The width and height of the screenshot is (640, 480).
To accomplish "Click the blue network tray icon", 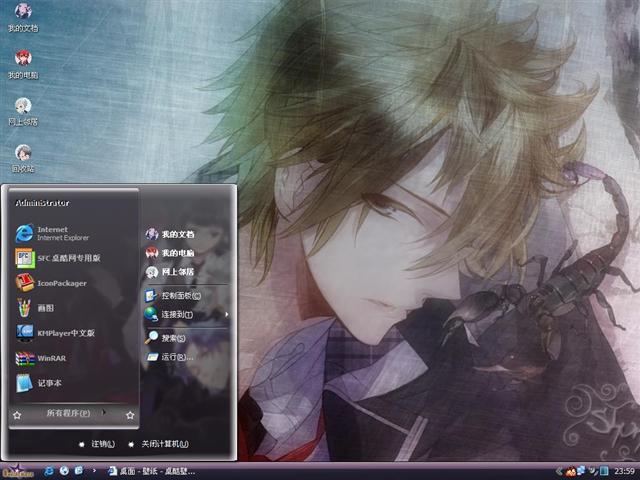I will (581, 471).
